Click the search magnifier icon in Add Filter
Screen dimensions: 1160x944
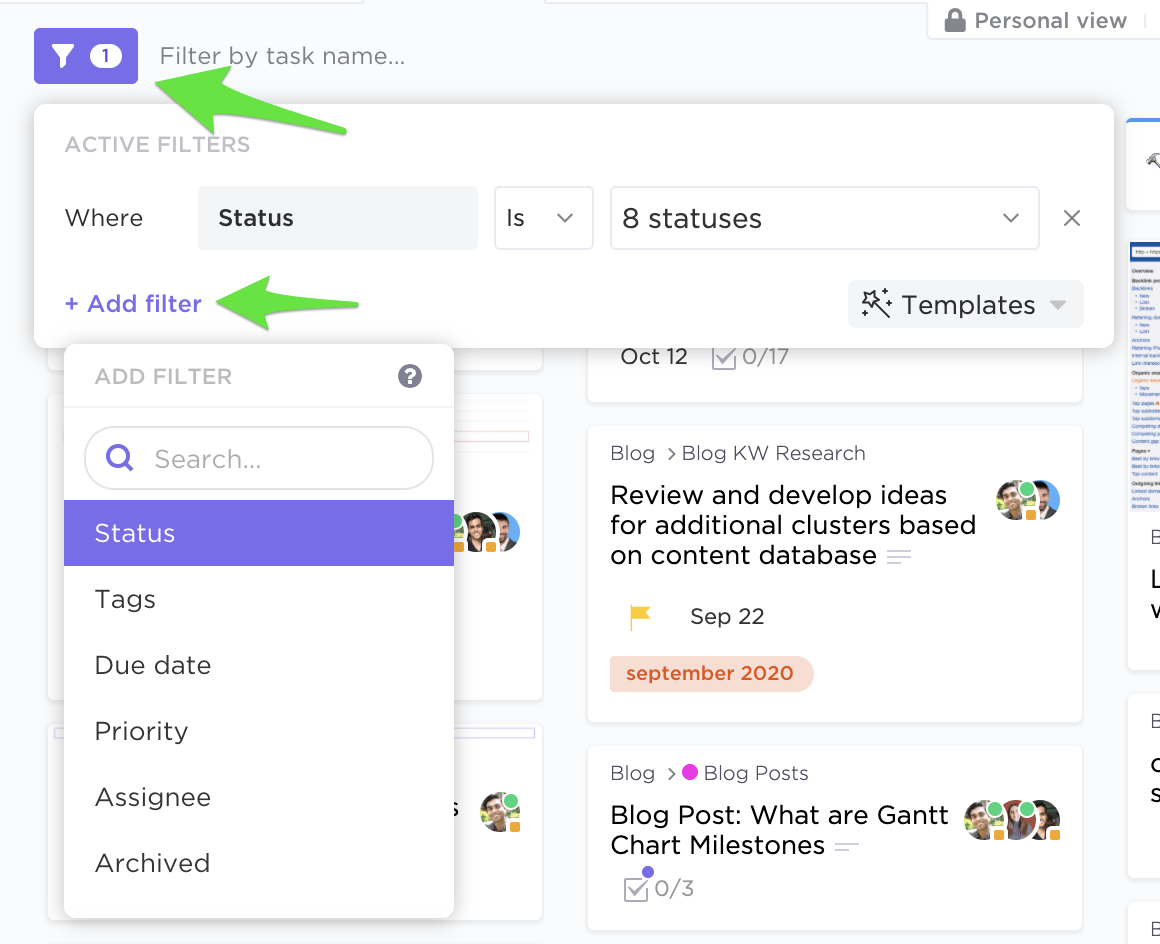(x=120, y=459)
